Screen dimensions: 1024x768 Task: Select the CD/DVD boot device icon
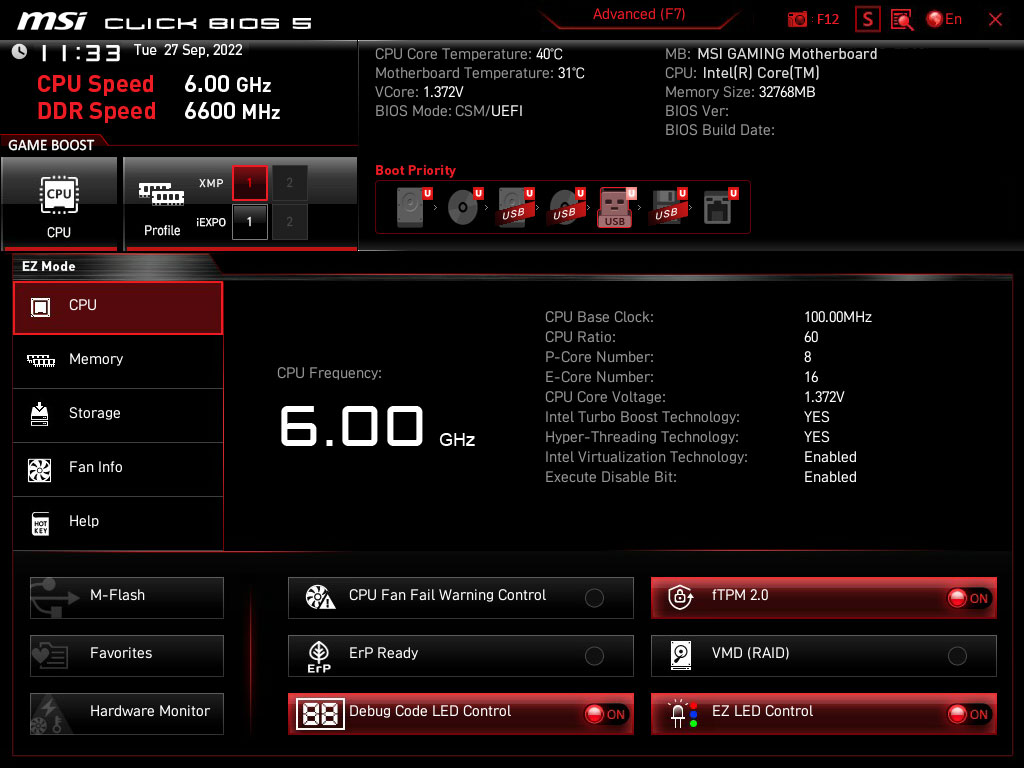click(462, 207)
